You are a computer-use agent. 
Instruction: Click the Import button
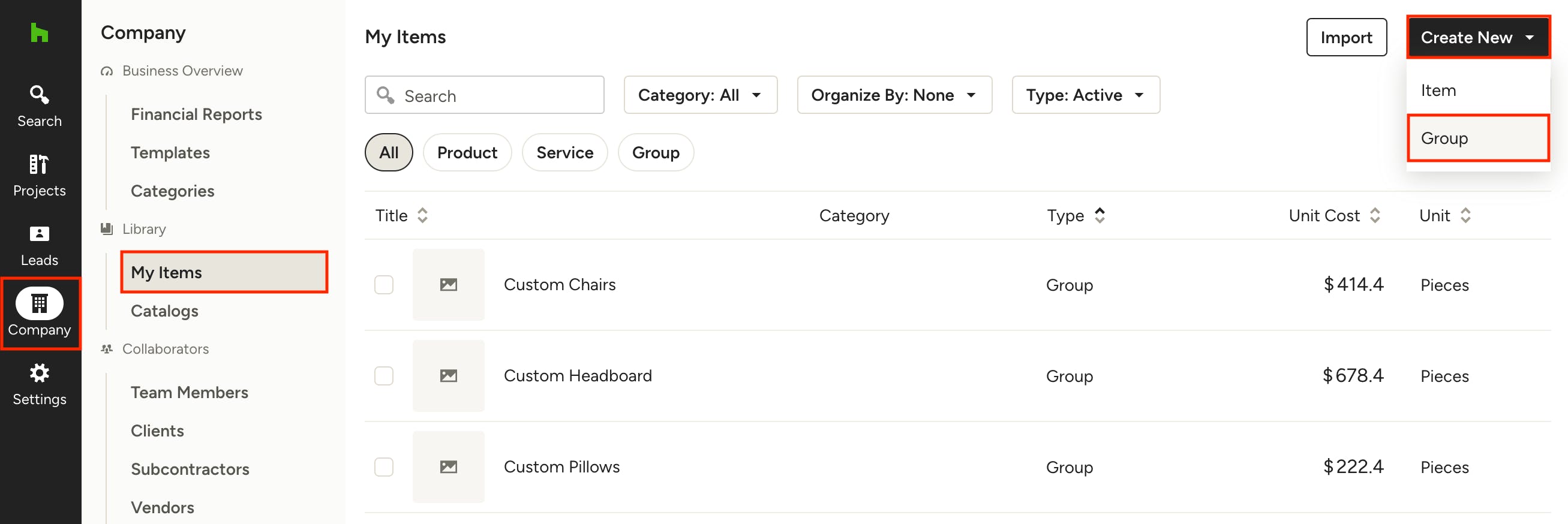coord(1346,38)
